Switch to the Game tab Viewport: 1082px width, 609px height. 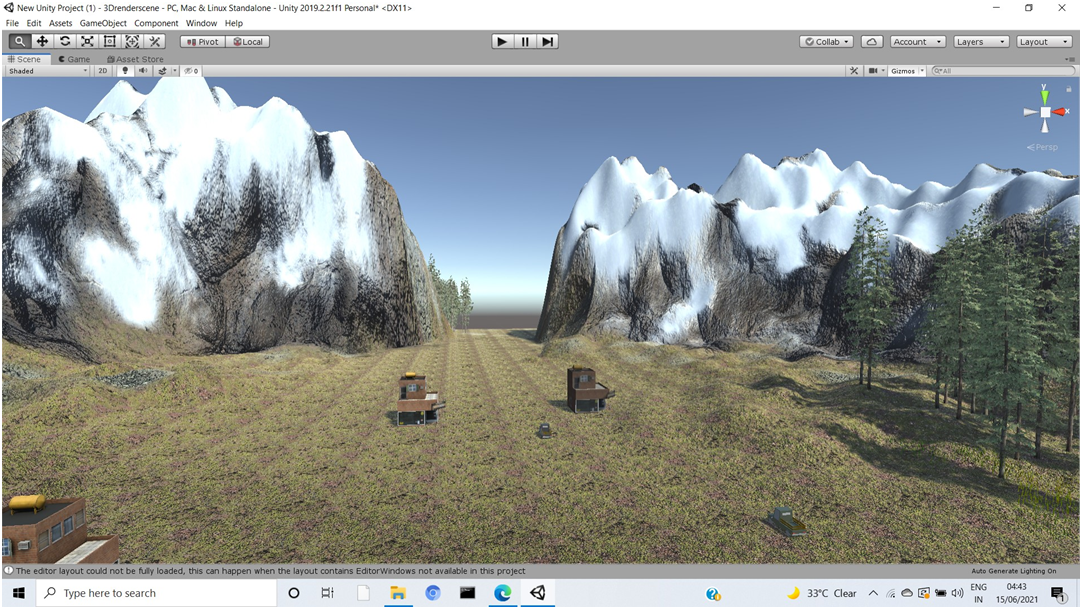point(74,59)
